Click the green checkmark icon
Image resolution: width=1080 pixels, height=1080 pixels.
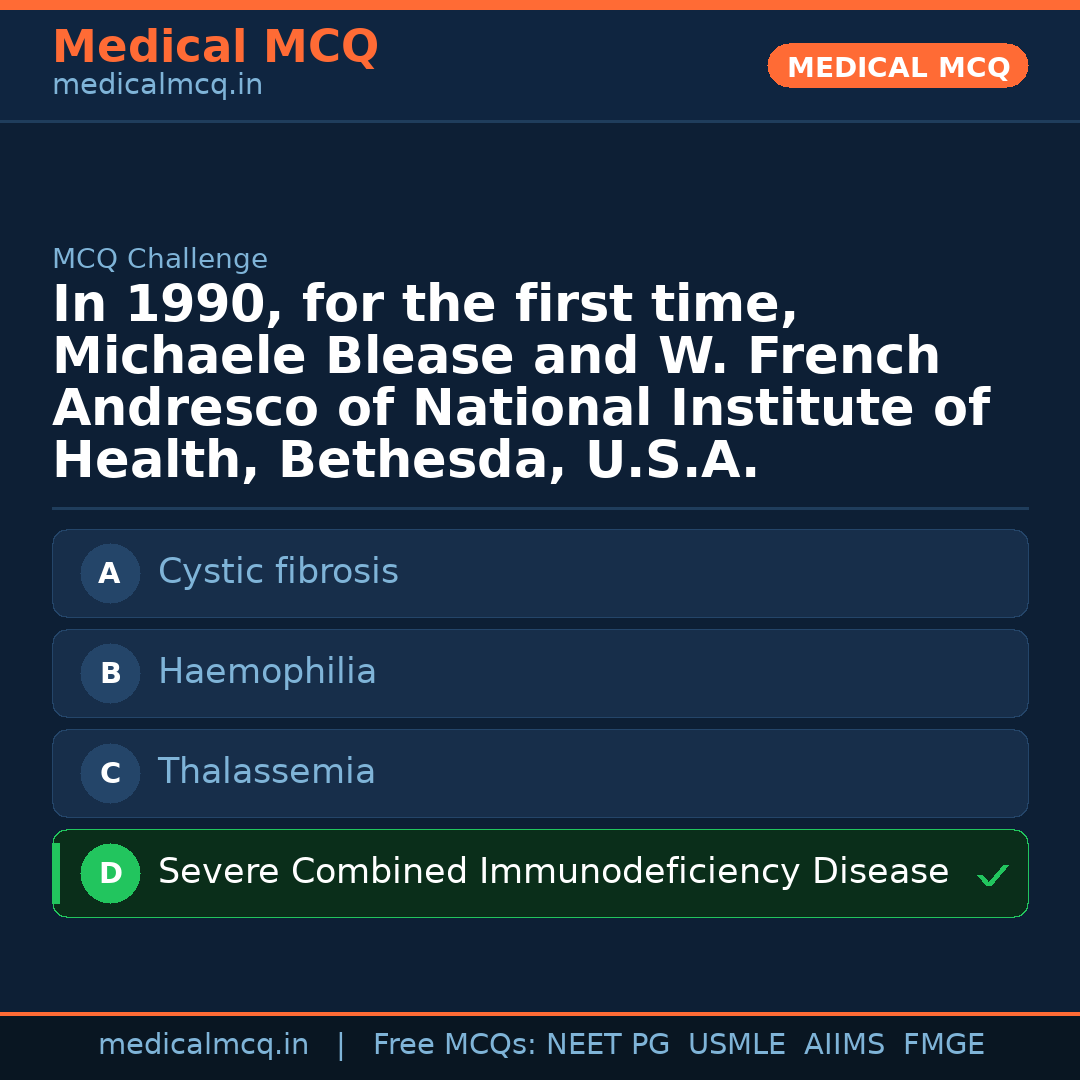coord(992,875)
